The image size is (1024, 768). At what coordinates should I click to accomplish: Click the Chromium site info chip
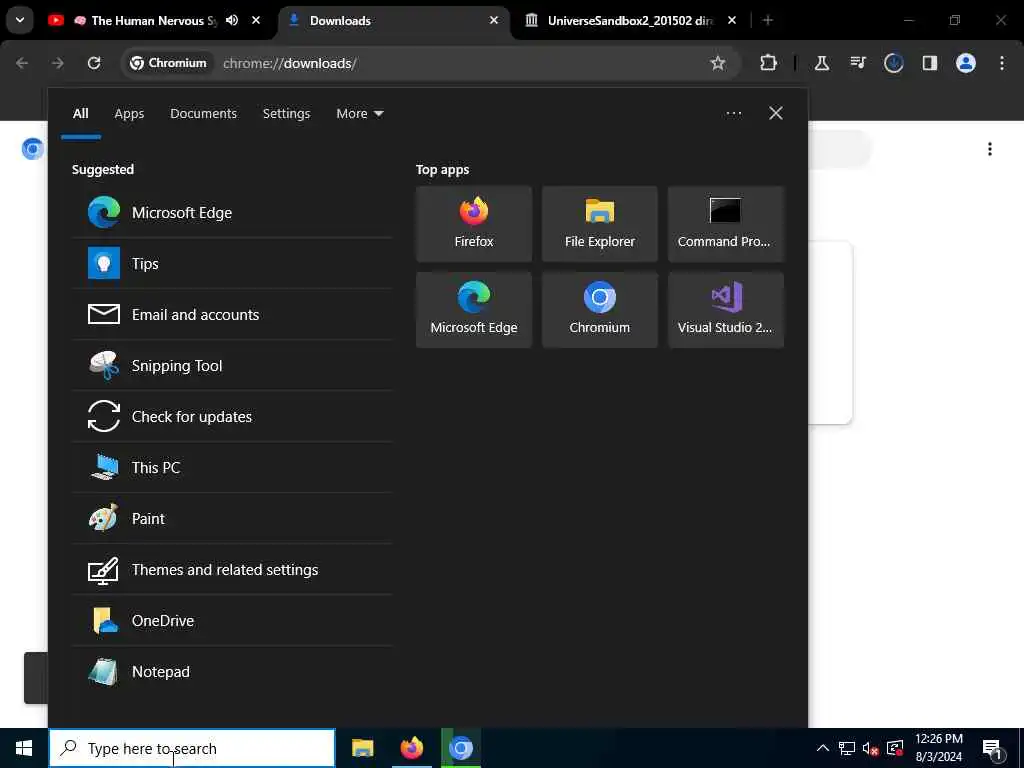point(168,63)
